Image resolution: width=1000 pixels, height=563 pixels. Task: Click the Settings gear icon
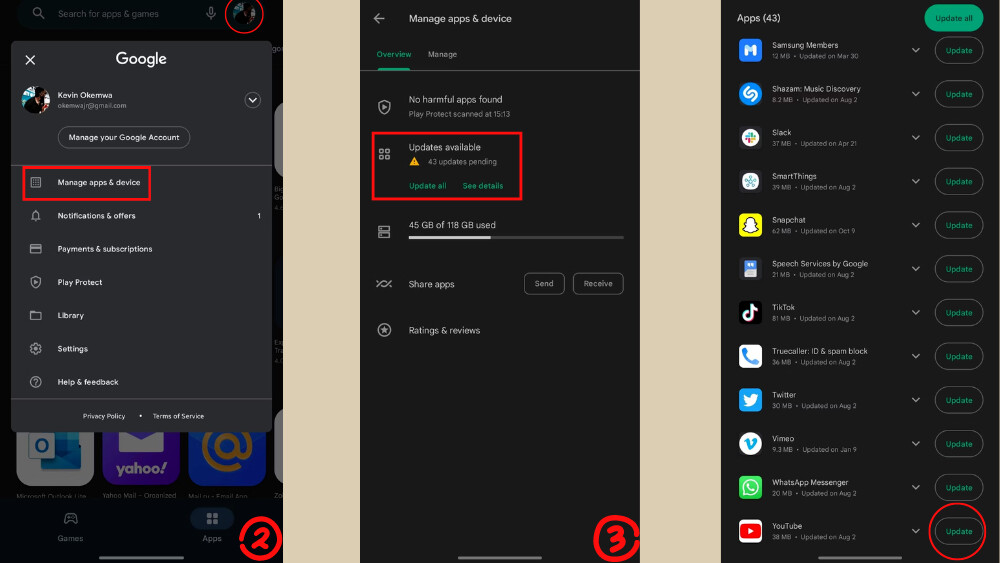pos(36,349)
